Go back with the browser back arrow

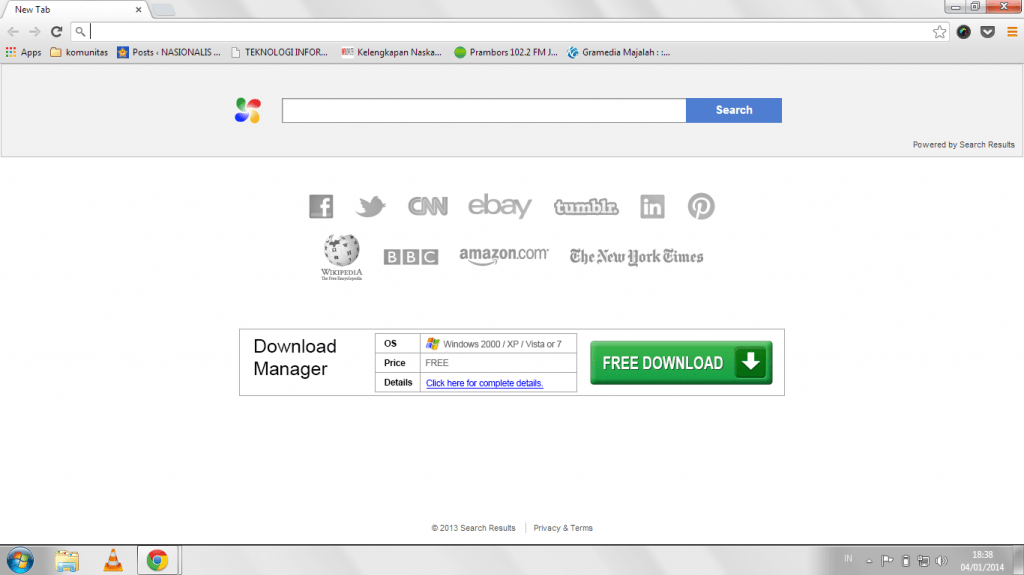click(13, 31)
